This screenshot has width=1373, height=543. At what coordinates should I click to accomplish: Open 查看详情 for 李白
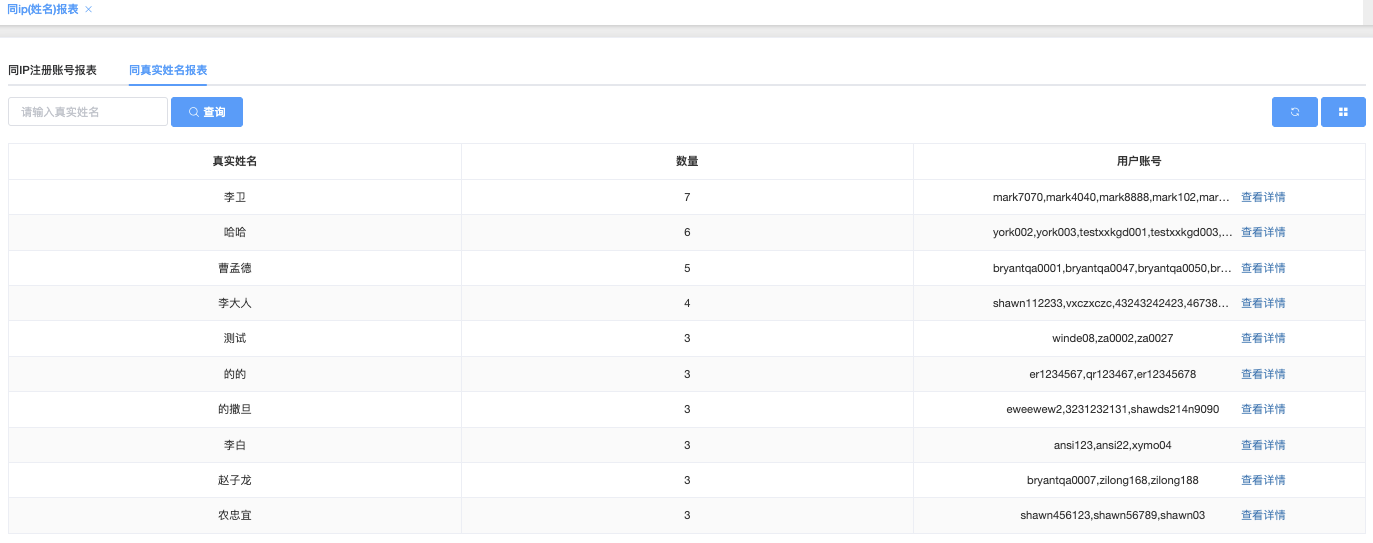click(x=1263, y=445)
